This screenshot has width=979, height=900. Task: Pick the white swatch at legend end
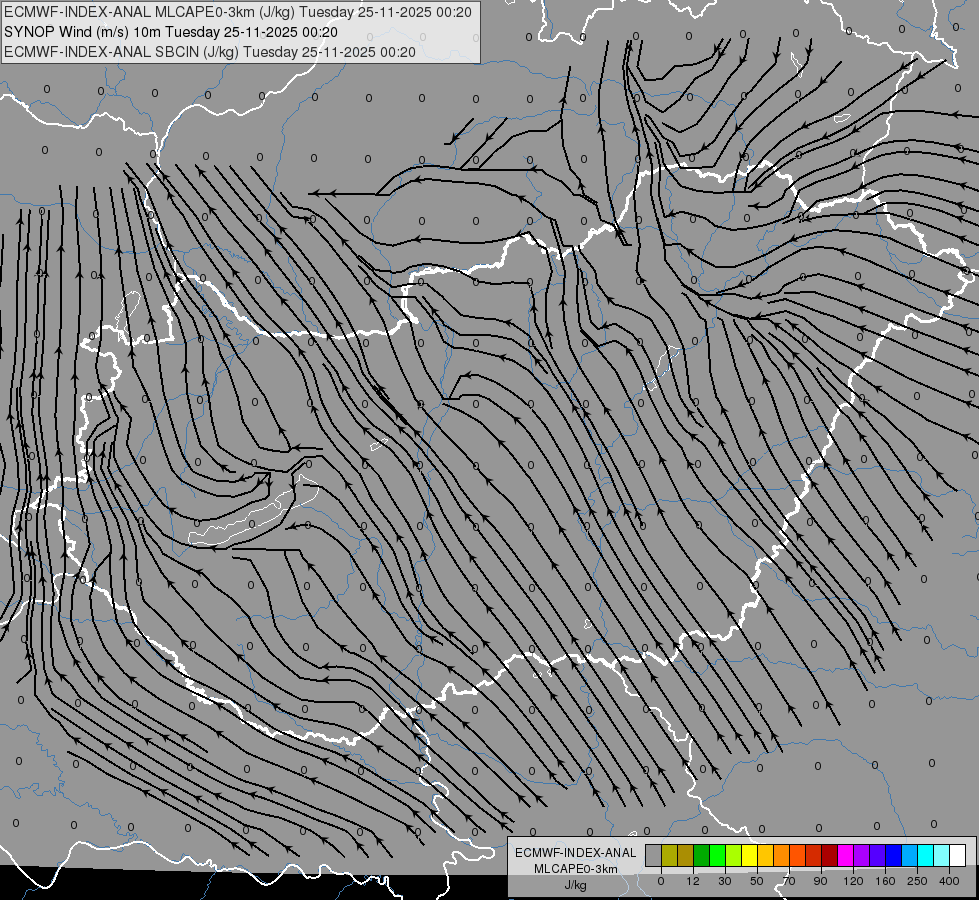point(958,855)
